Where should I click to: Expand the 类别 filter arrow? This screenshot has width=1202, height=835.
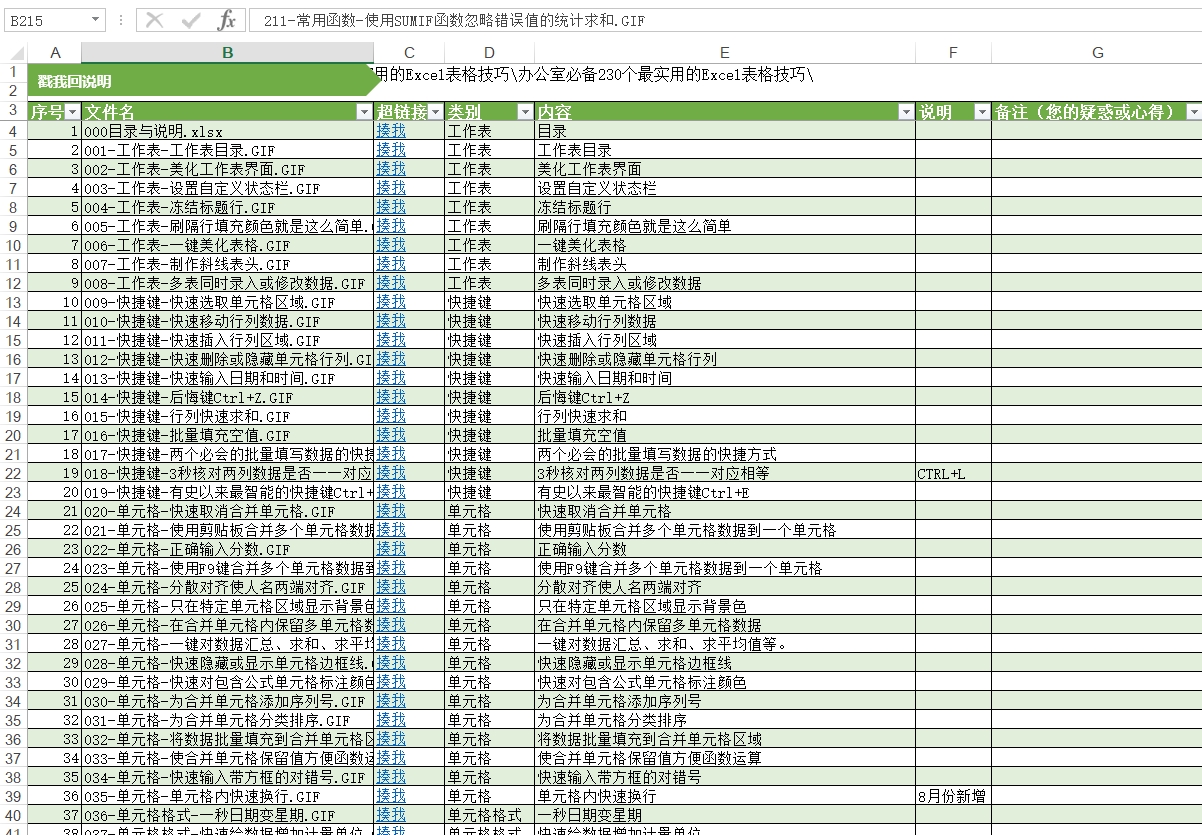(x=525, y=112)
